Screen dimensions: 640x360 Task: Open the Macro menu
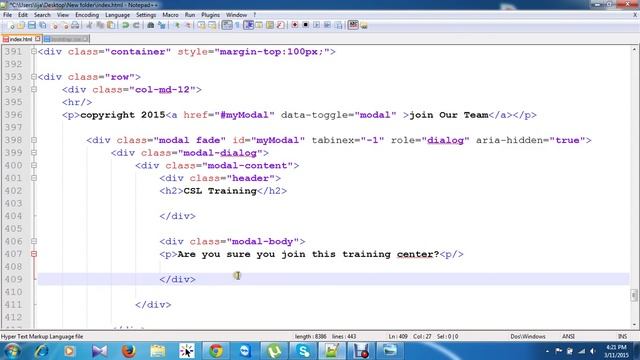tap(170, 15)
